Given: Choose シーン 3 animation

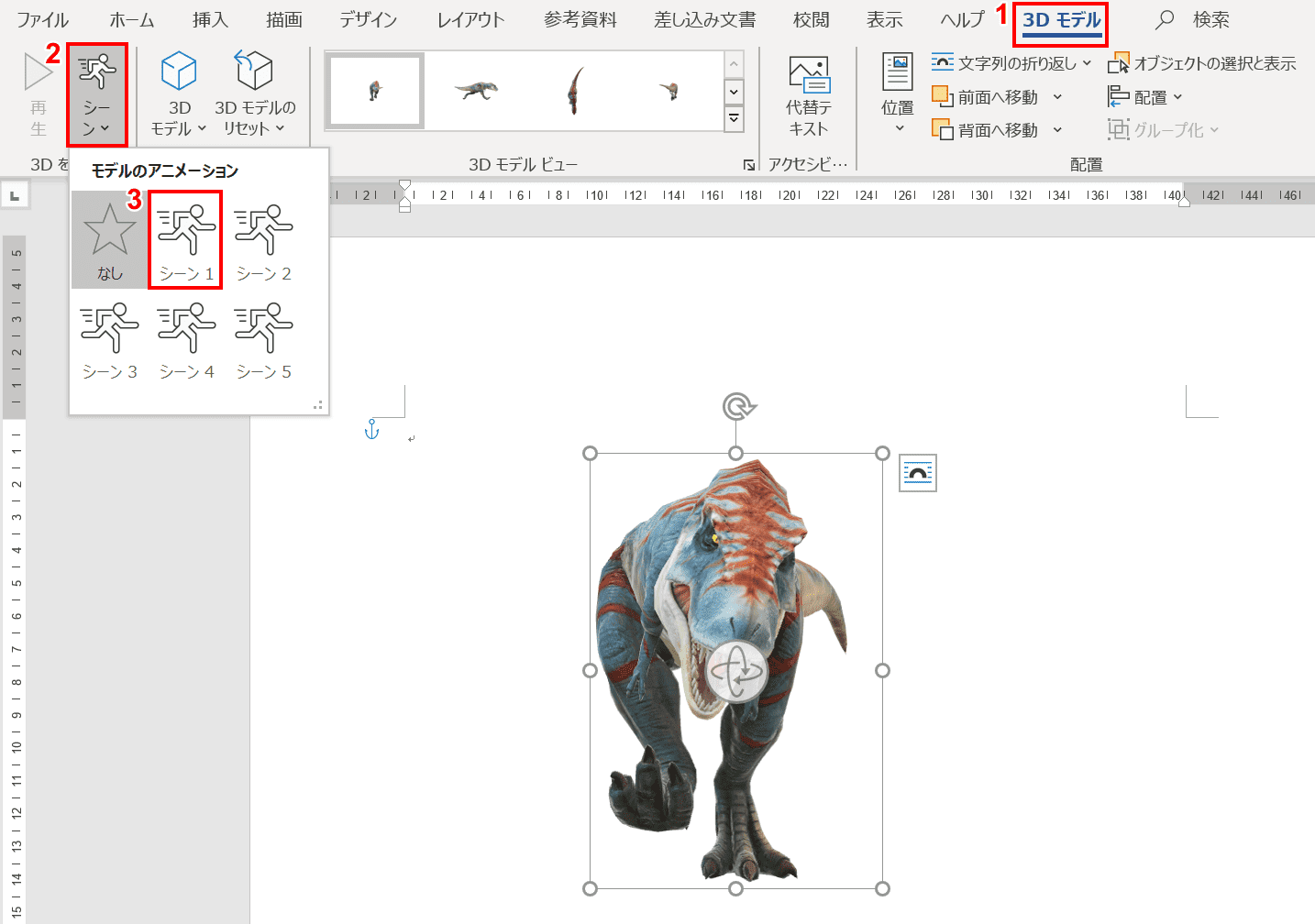Looking at the screenshot, I should [x=109, y=339].
